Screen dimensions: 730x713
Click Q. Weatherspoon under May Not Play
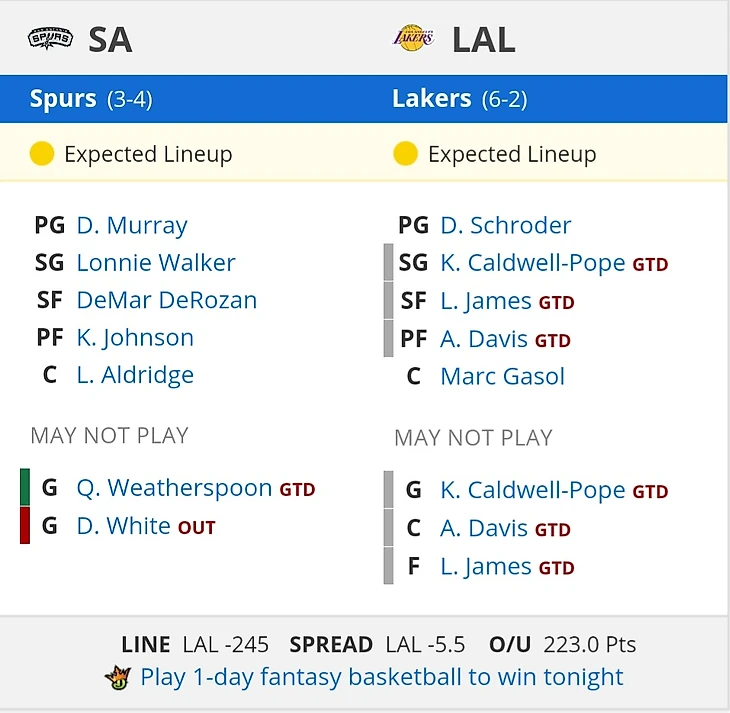point(174,488)
